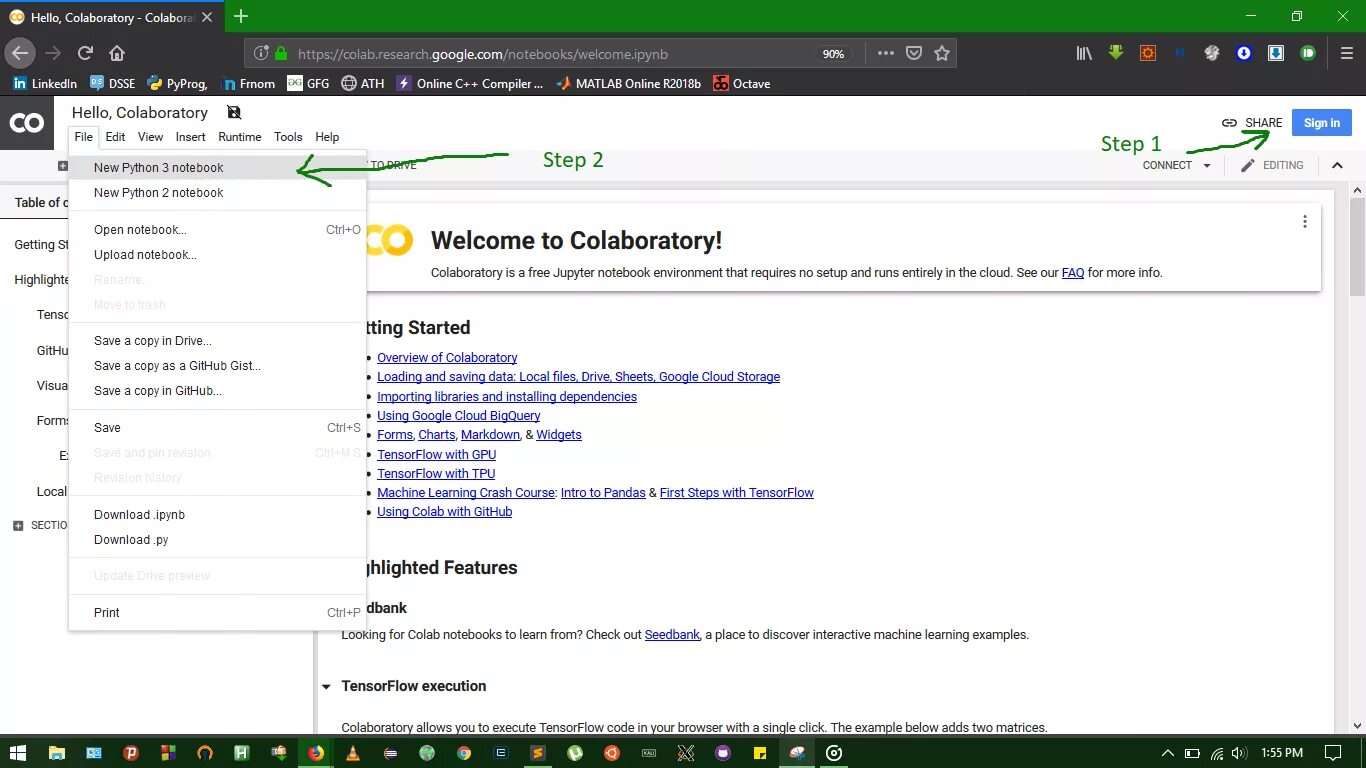Image resolution: width=1366 pixels, height=768 pixels.
Task: Click the volume speaker tray icon
Action: (1239, 753)
